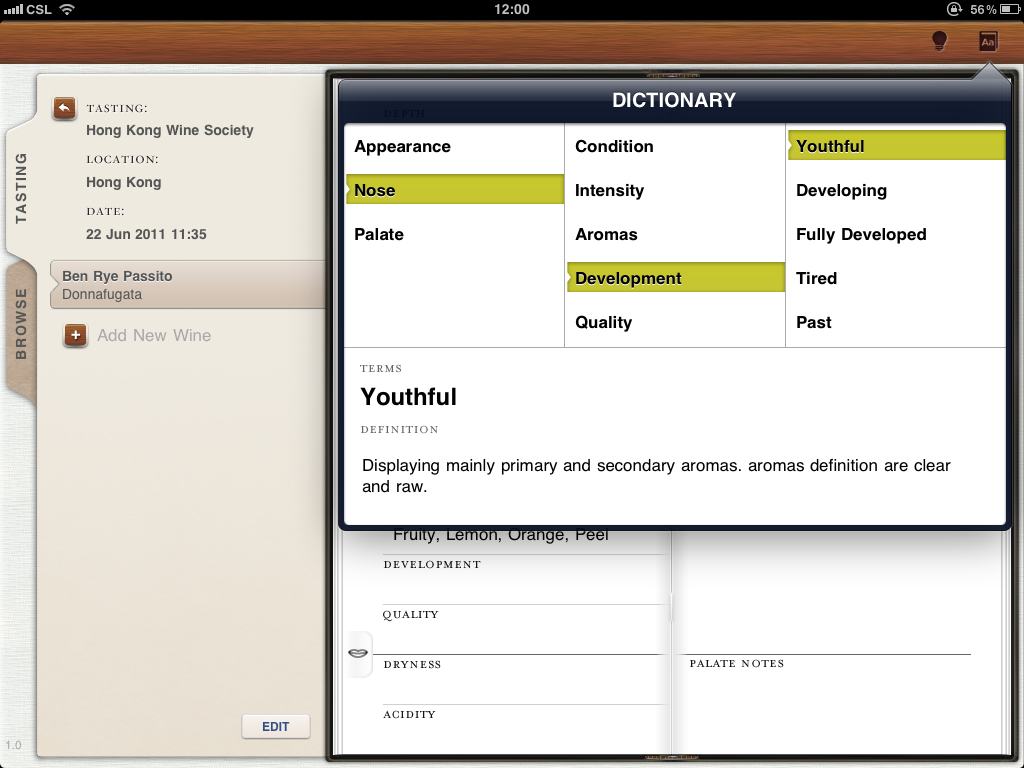This screenshot has width=1024, height=768.
Task: Select the Fully Developed term
Action: click(x=861, y=234)
